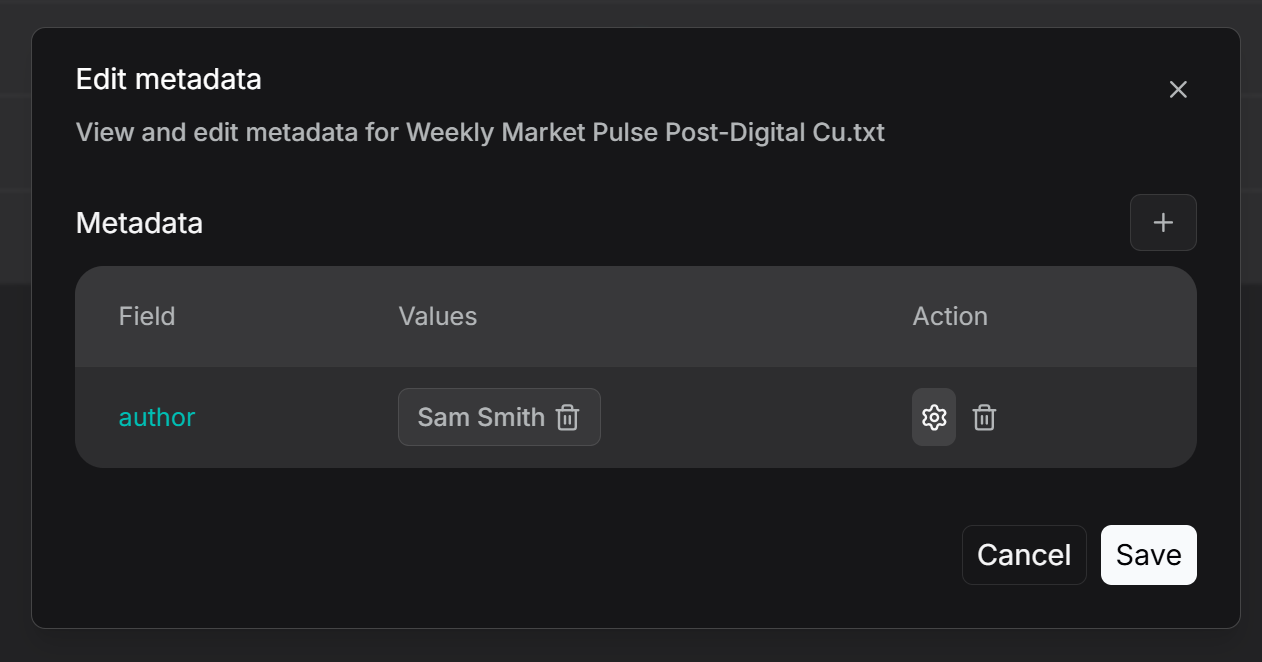Add a new metadata field with plus button
The height and width of the screenshot is (662, 1262).
[1163, 222]
